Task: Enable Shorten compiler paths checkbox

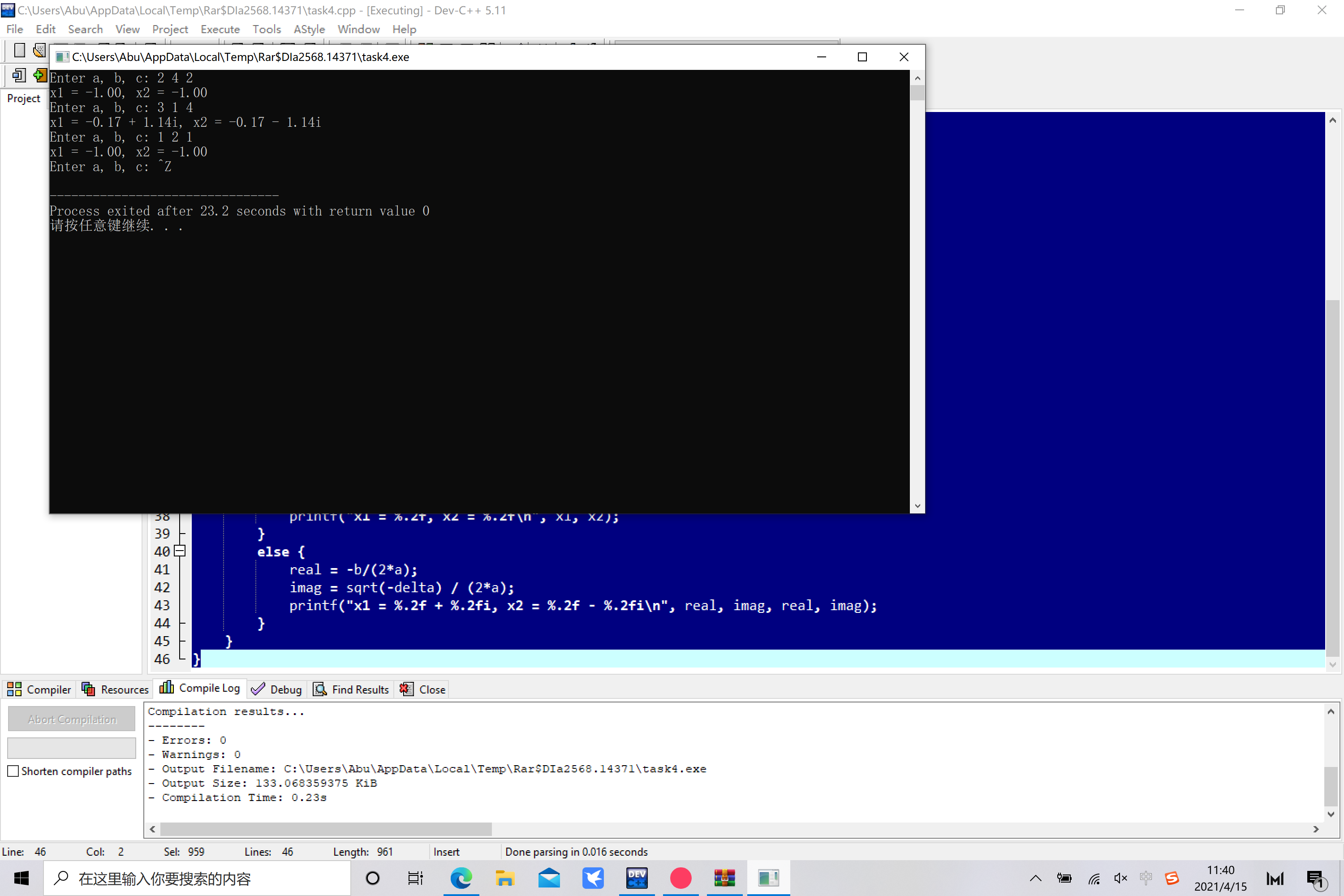Action: [14, 771]
